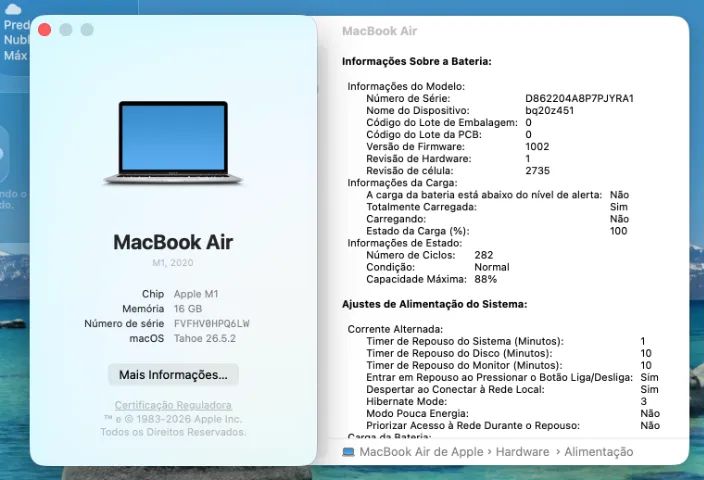
Task: Click the M1, 2020 model subtitle
Action: point(173,263)
